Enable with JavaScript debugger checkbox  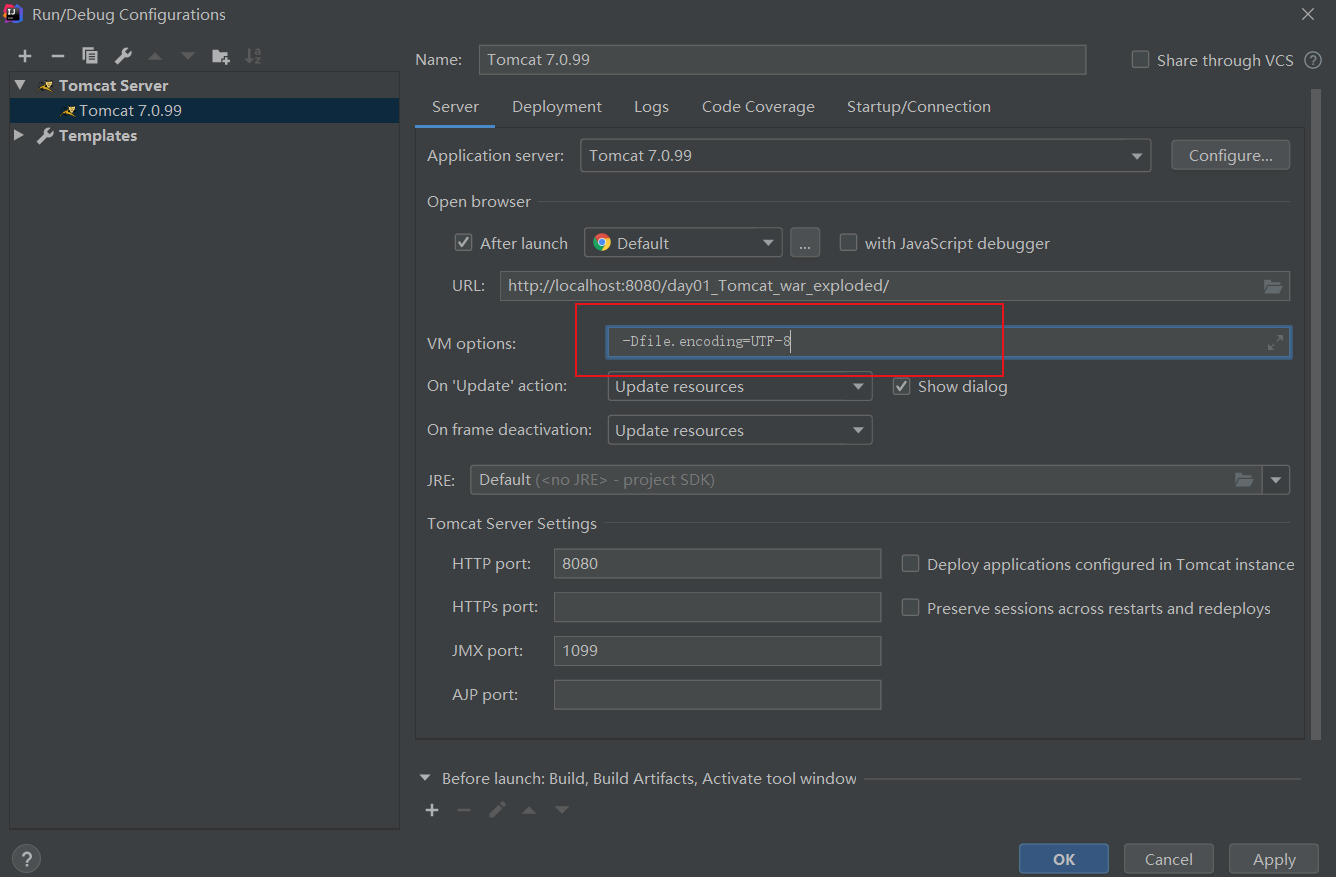click(848, 243)
